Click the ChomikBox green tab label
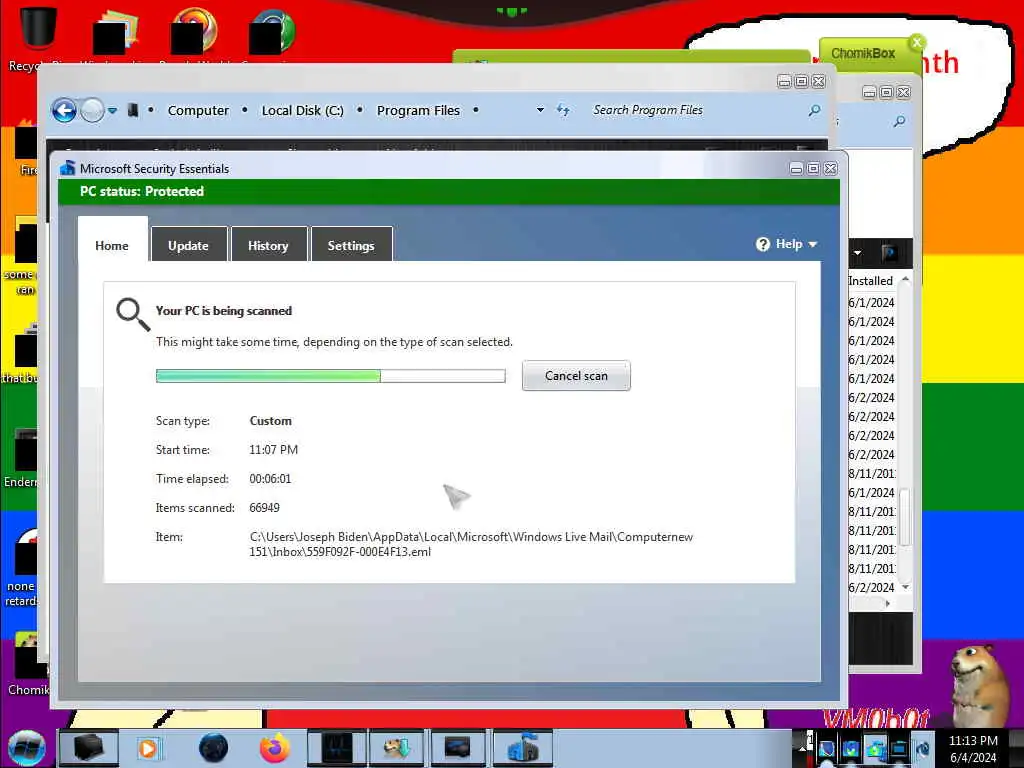Screen dimensions: 1024x768 [863, 54]
